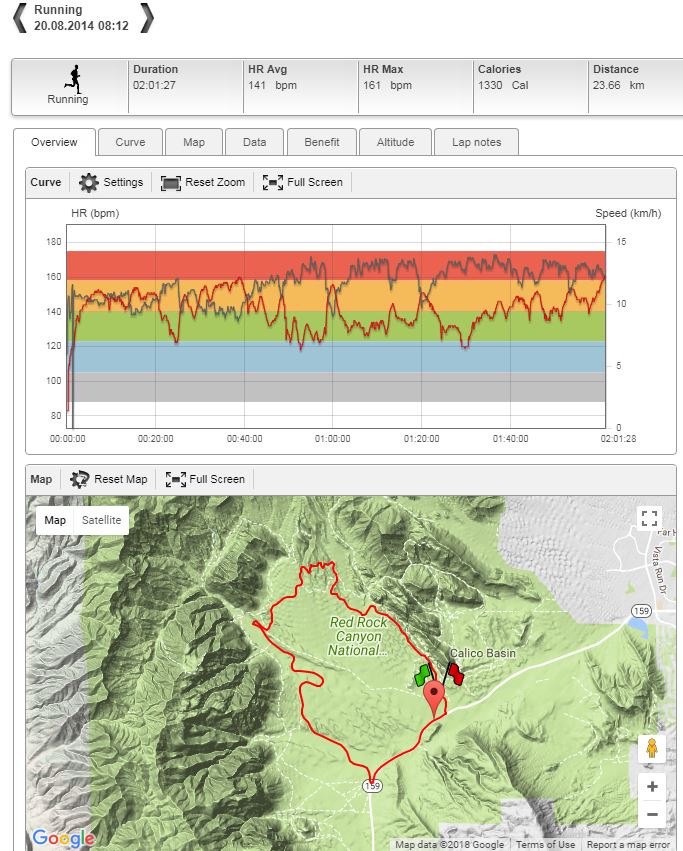Zoom out on the map

651,814
